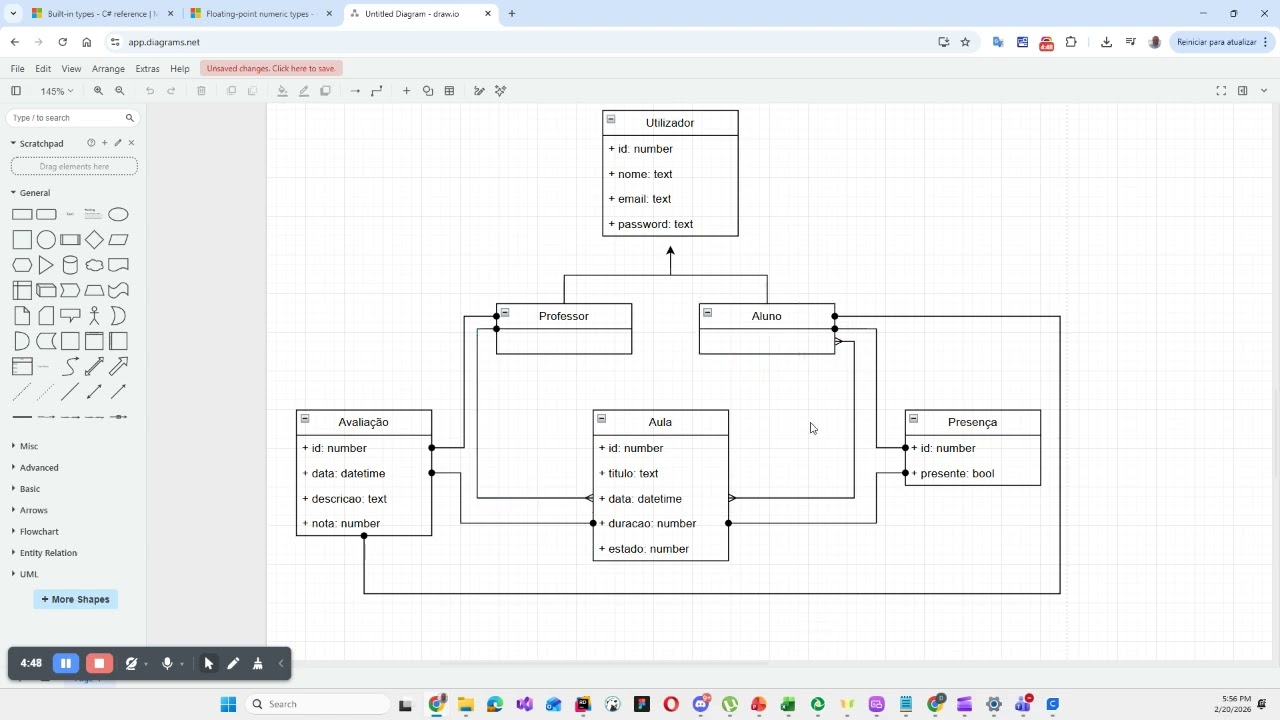This screenshot has width=1280, height=720.
Task: Expand the Basic shapes section
Action: (x=26, y=489)
